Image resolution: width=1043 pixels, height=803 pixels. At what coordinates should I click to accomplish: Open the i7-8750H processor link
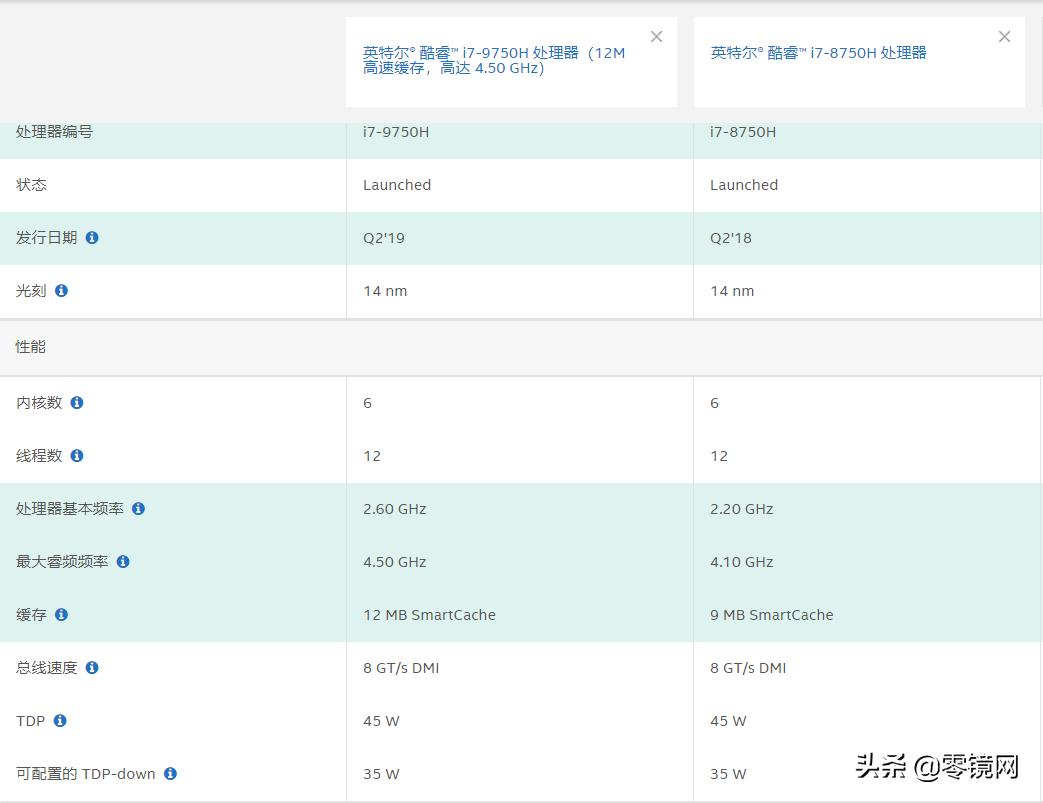pos(818,53)
